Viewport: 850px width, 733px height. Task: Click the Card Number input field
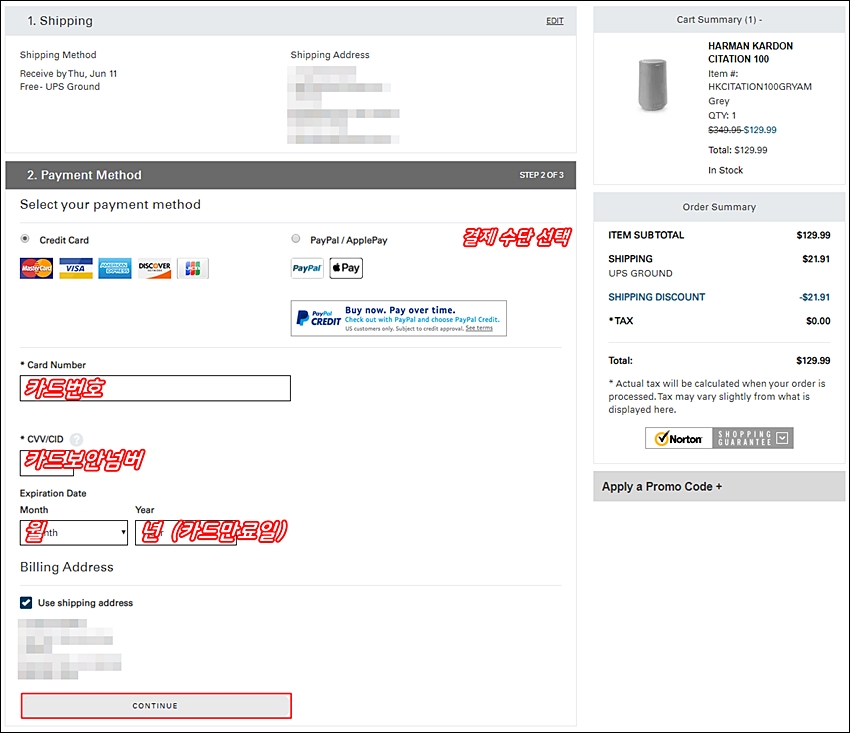pos(155,388)
